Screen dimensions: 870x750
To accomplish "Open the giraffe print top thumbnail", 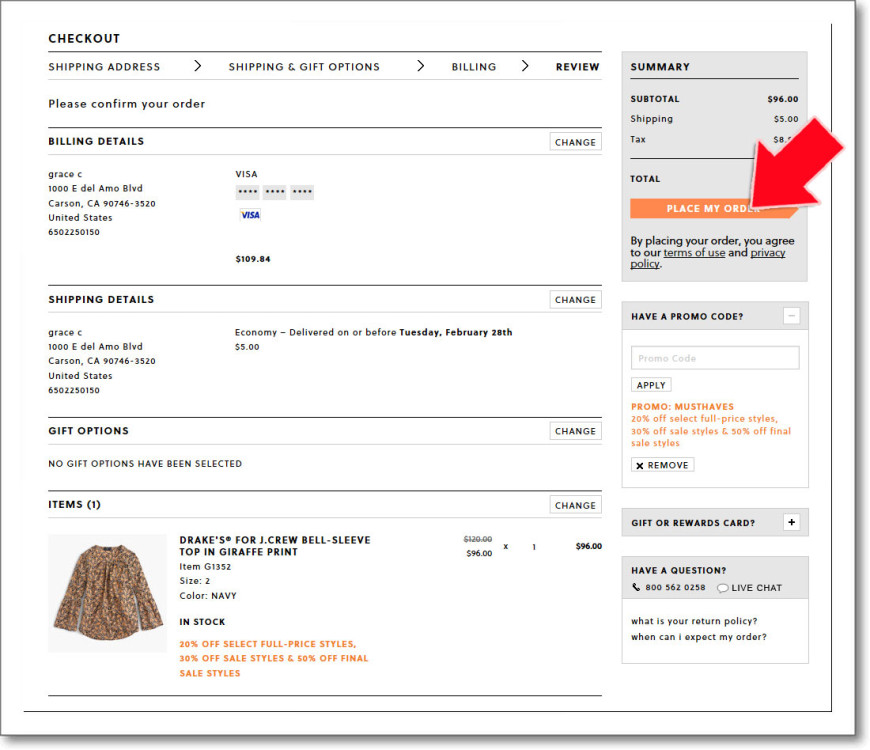I will 108,593.
